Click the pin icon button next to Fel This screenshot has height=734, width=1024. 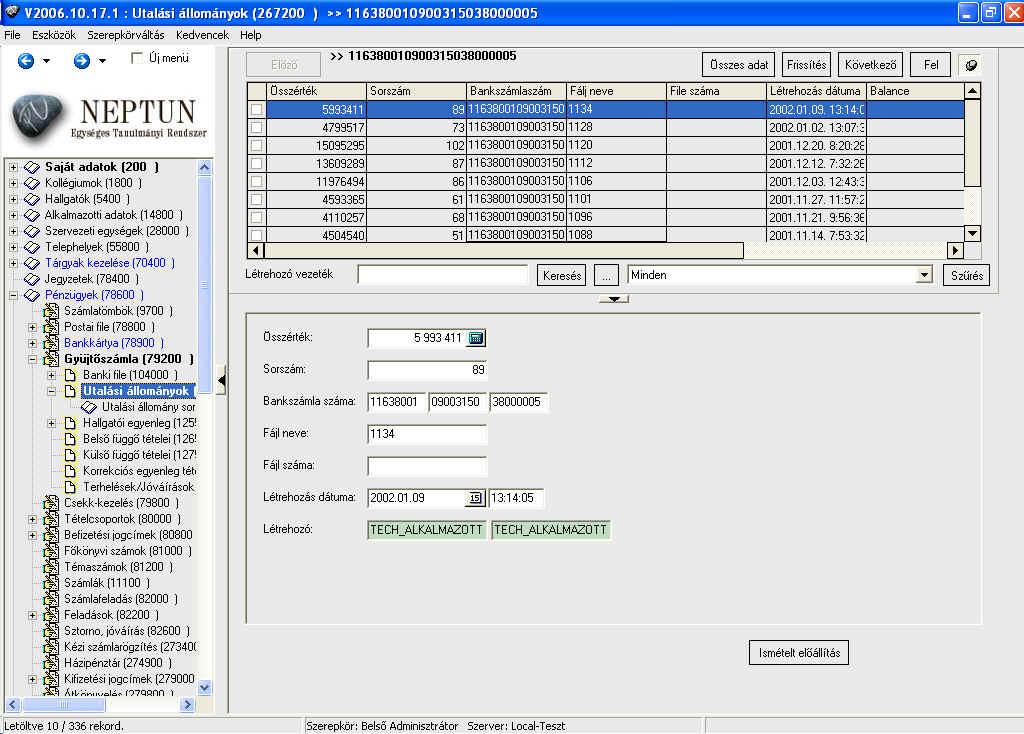pyautogui.click(x=971, y=65)
